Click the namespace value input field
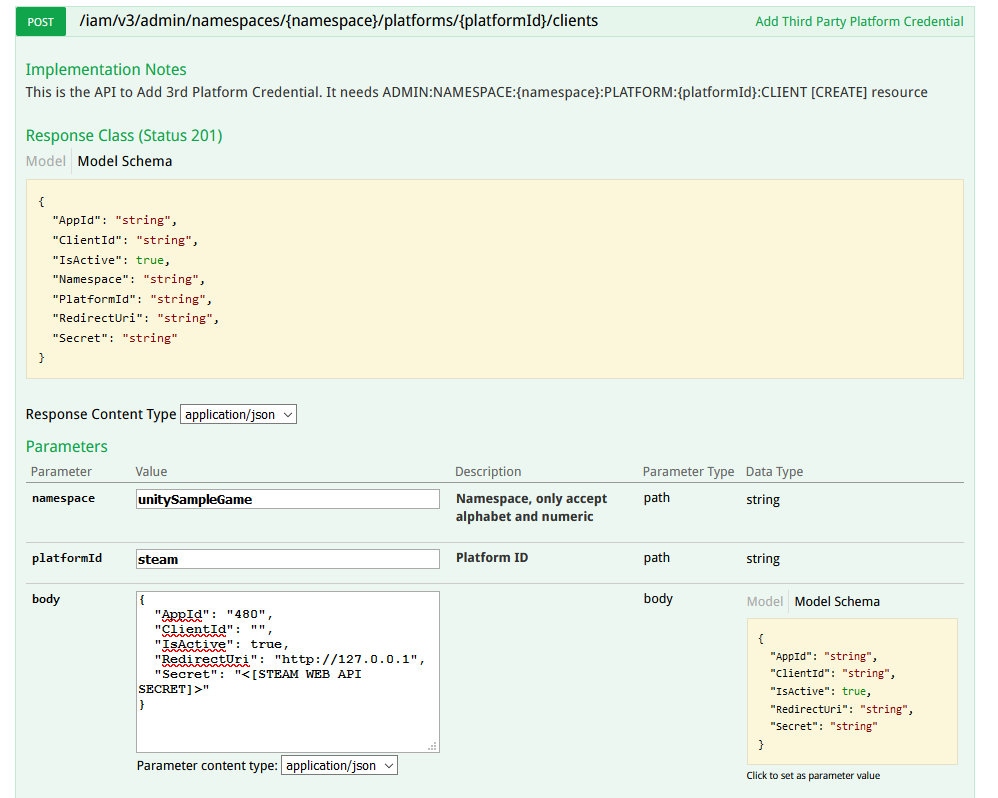This screenshot has width=998, height=798. (288, 499)
